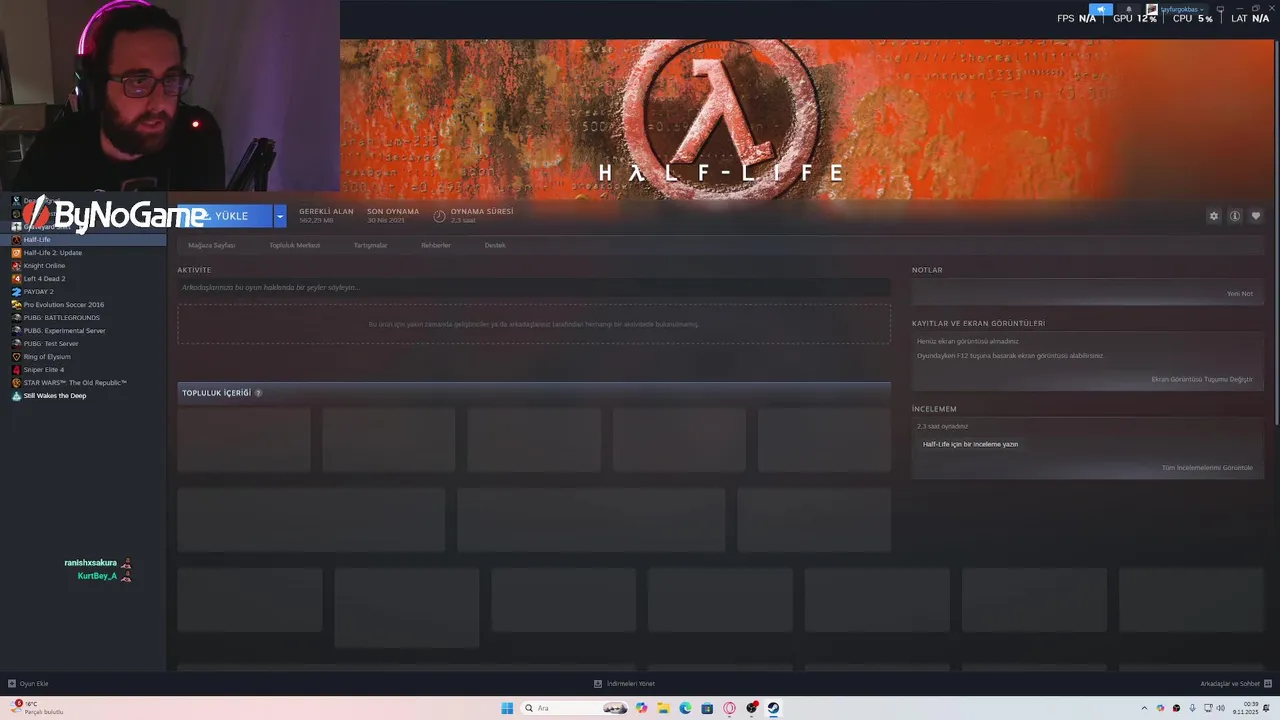Open the game settings gear icon
The image size is (1280, 720).
(x=1214, y=216)
